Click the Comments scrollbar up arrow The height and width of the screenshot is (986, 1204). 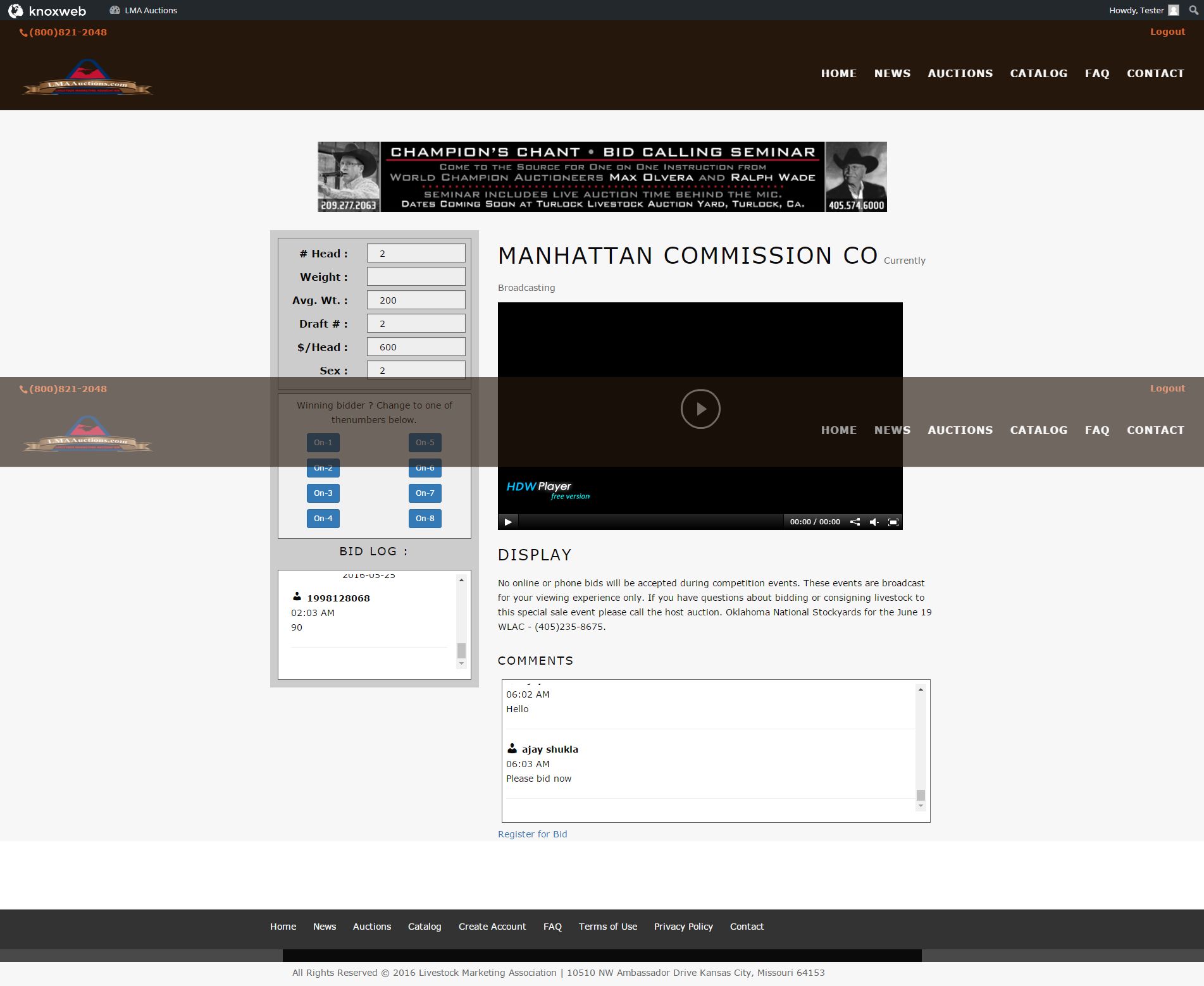click(921, 689)
